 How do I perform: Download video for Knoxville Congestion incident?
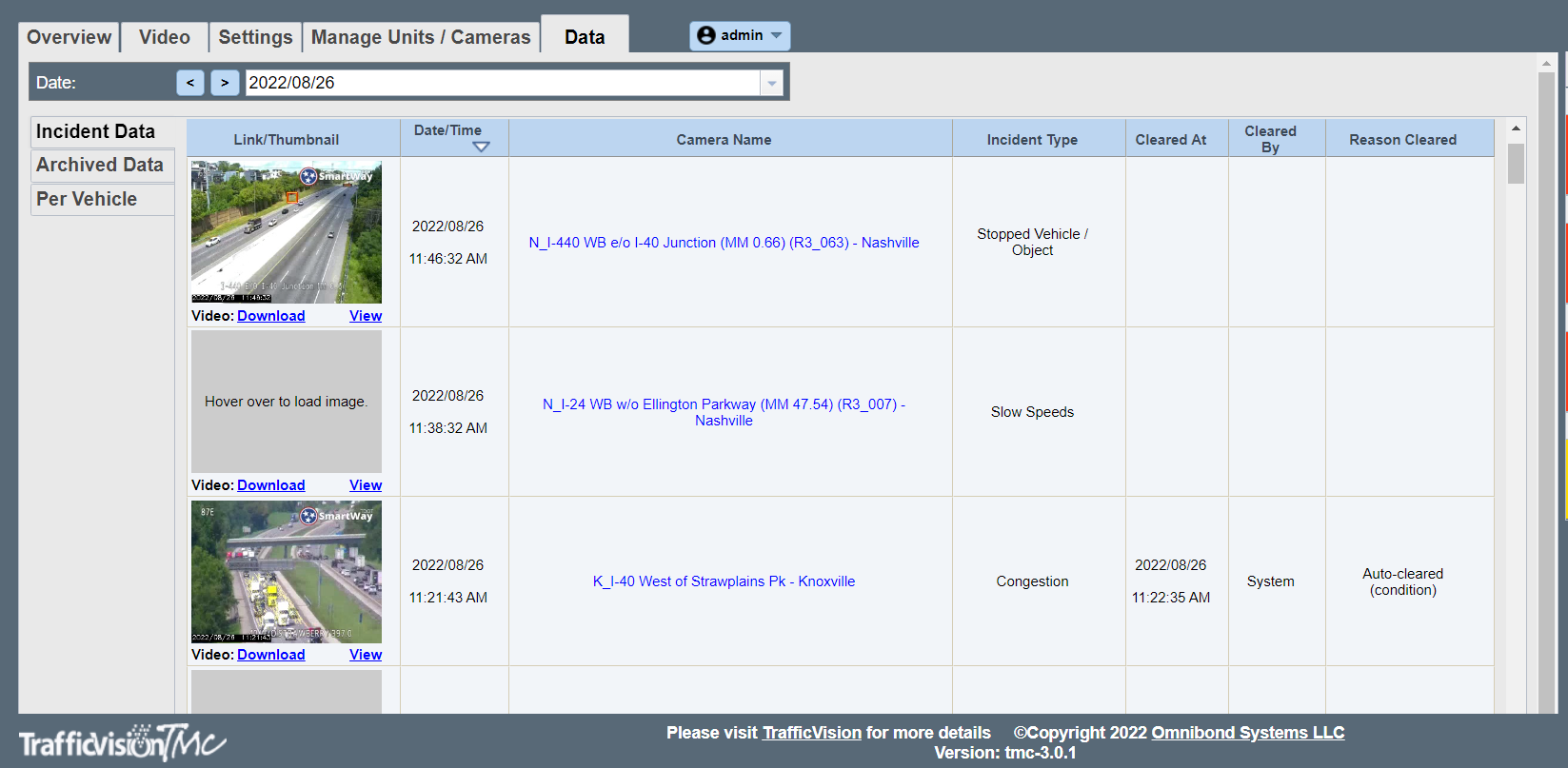coord(271,655)
